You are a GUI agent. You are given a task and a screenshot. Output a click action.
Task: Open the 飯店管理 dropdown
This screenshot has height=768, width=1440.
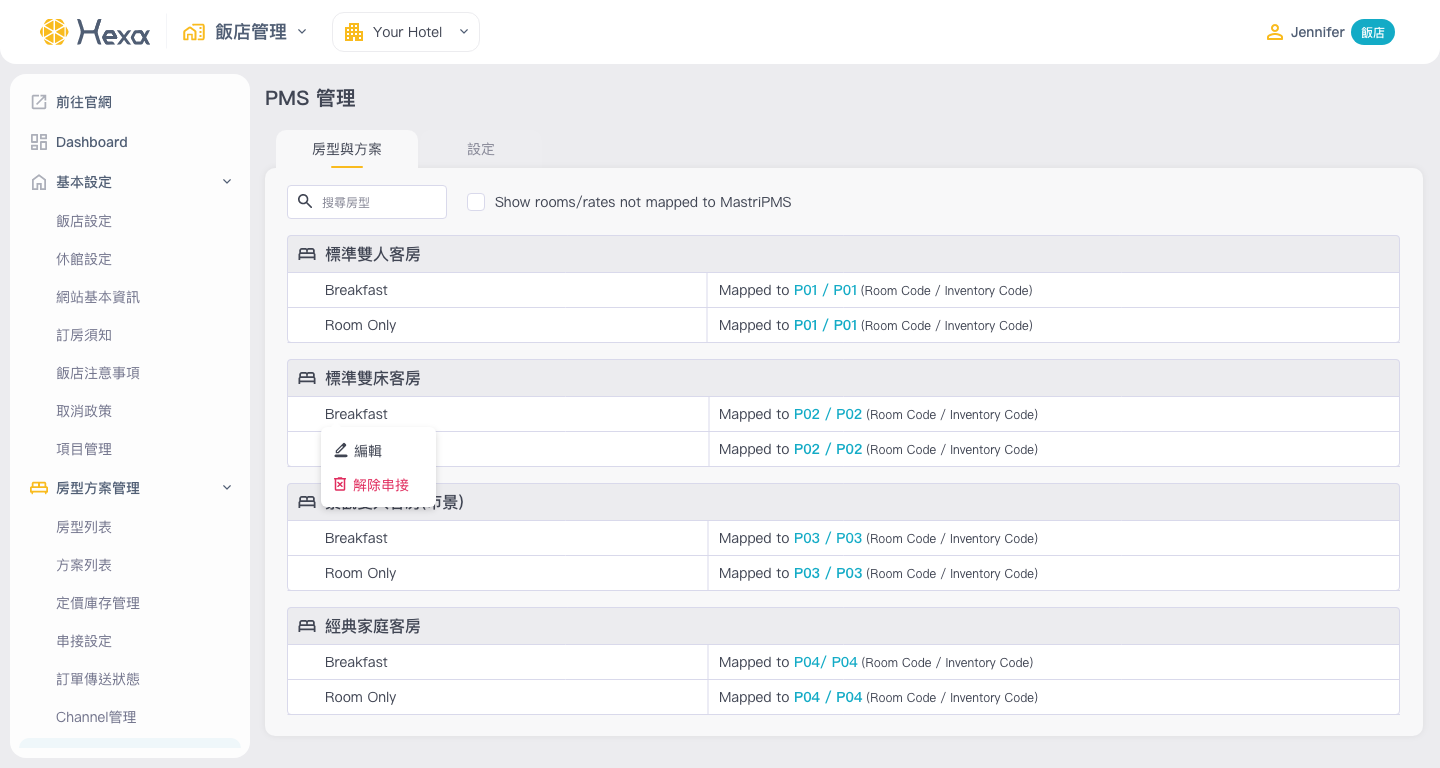301,32
